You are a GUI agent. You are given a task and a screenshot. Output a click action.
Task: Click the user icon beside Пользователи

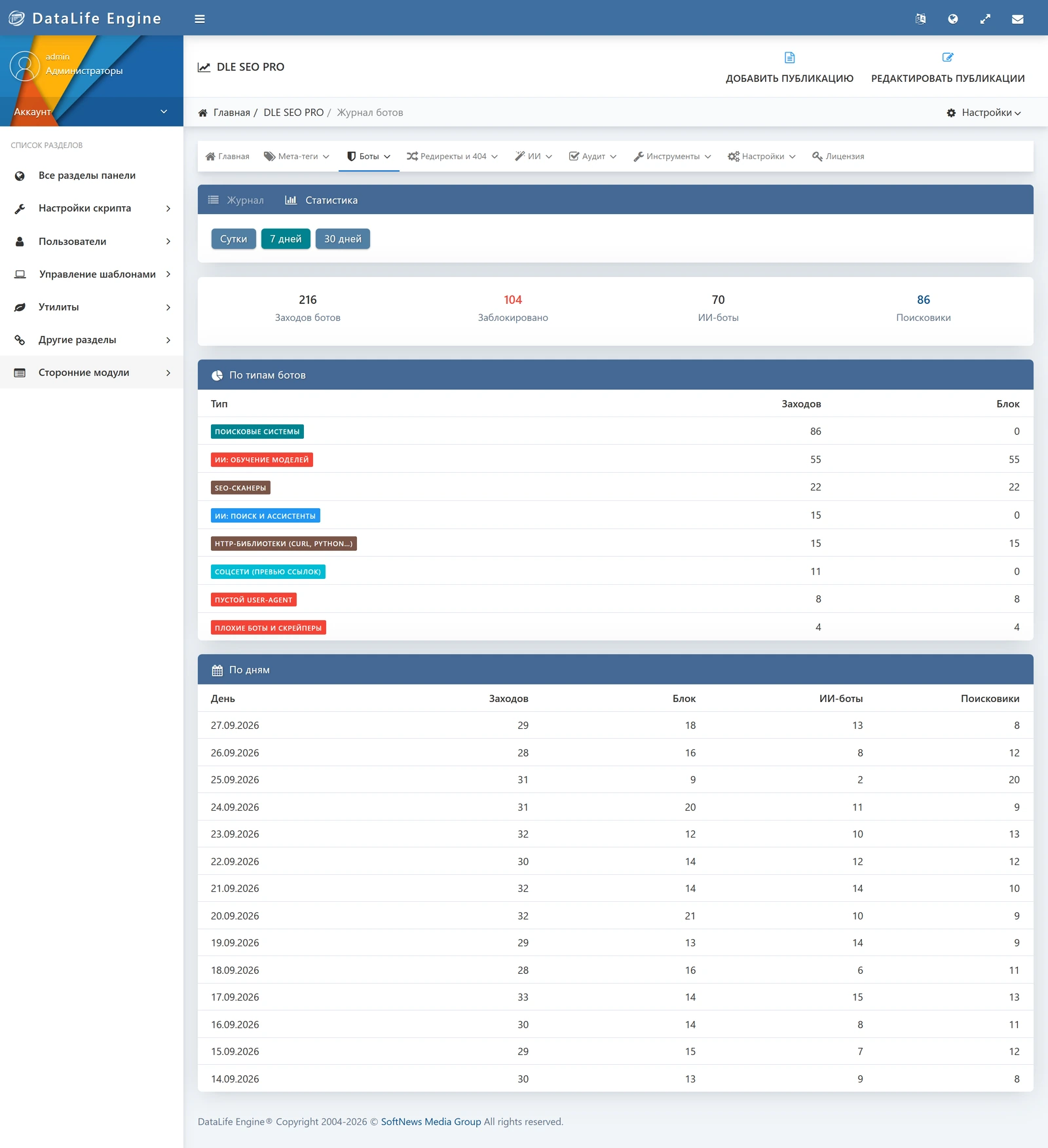pyautogui.click(x=20, y=242)
